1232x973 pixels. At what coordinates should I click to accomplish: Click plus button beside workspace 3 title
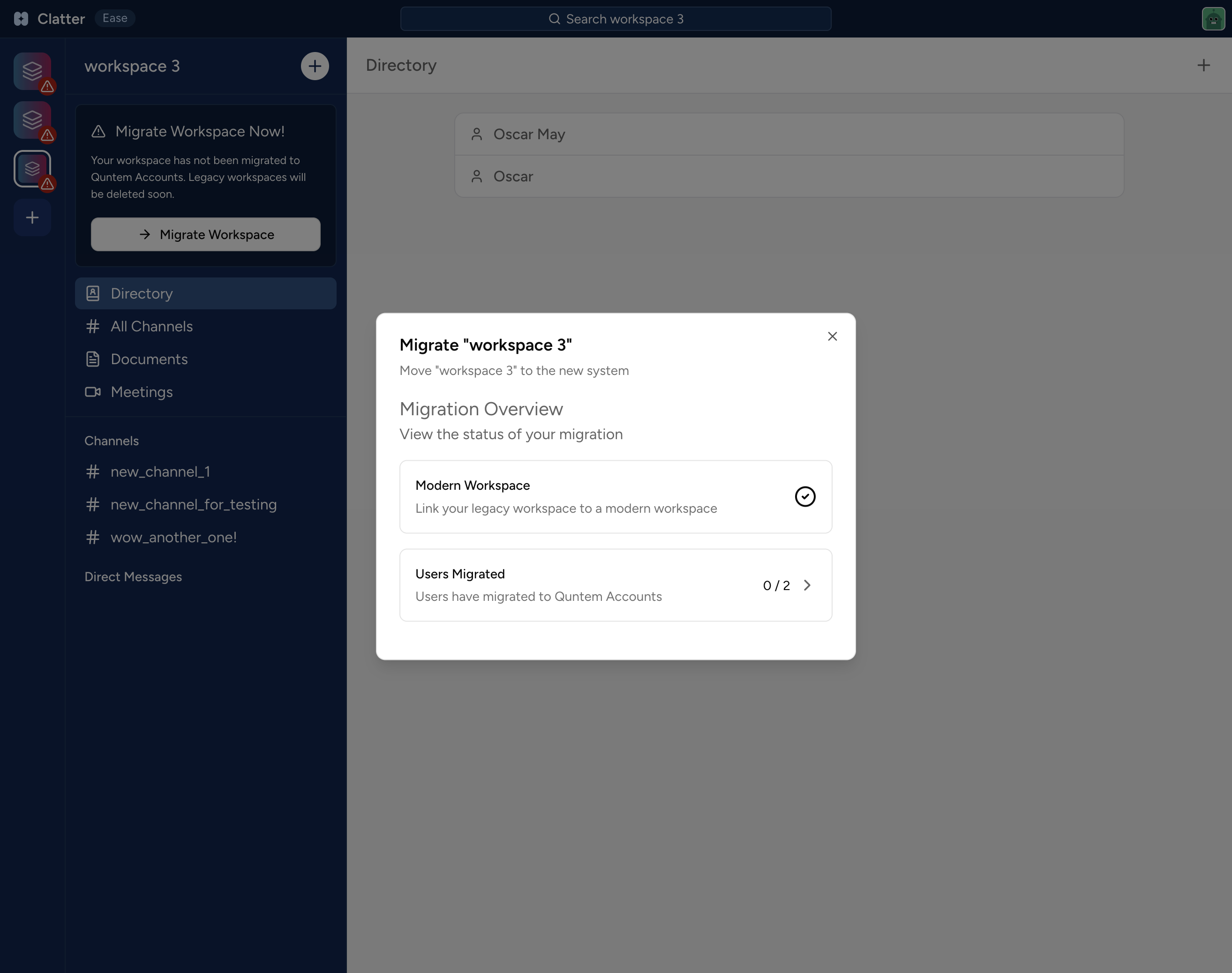tap(315, 66)
